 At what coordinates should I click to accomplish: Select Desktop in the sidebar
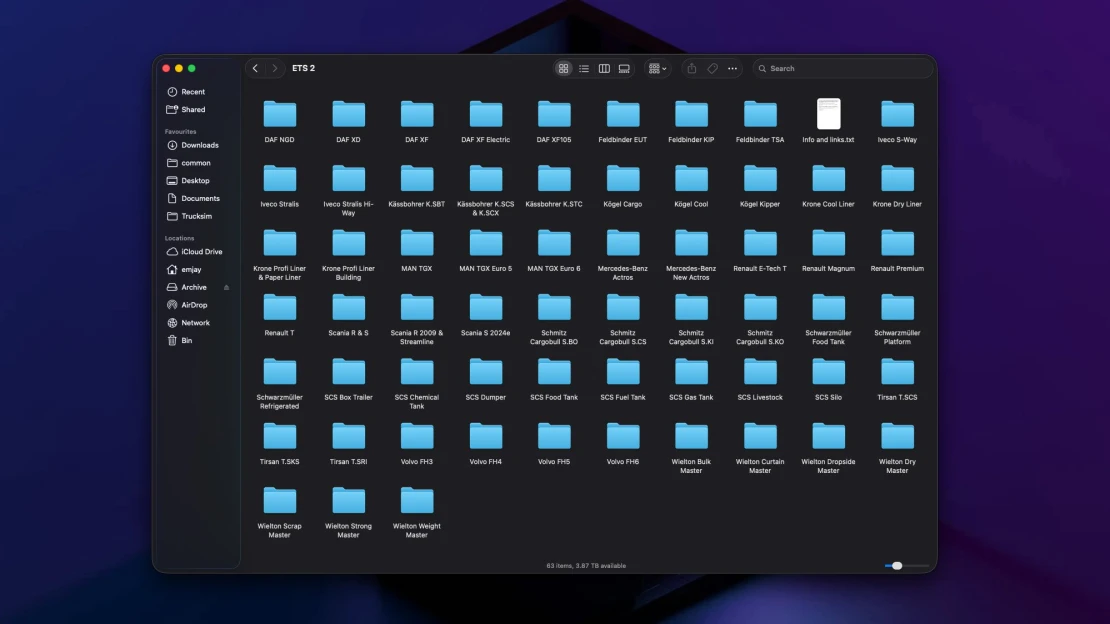tap(196, 181)
